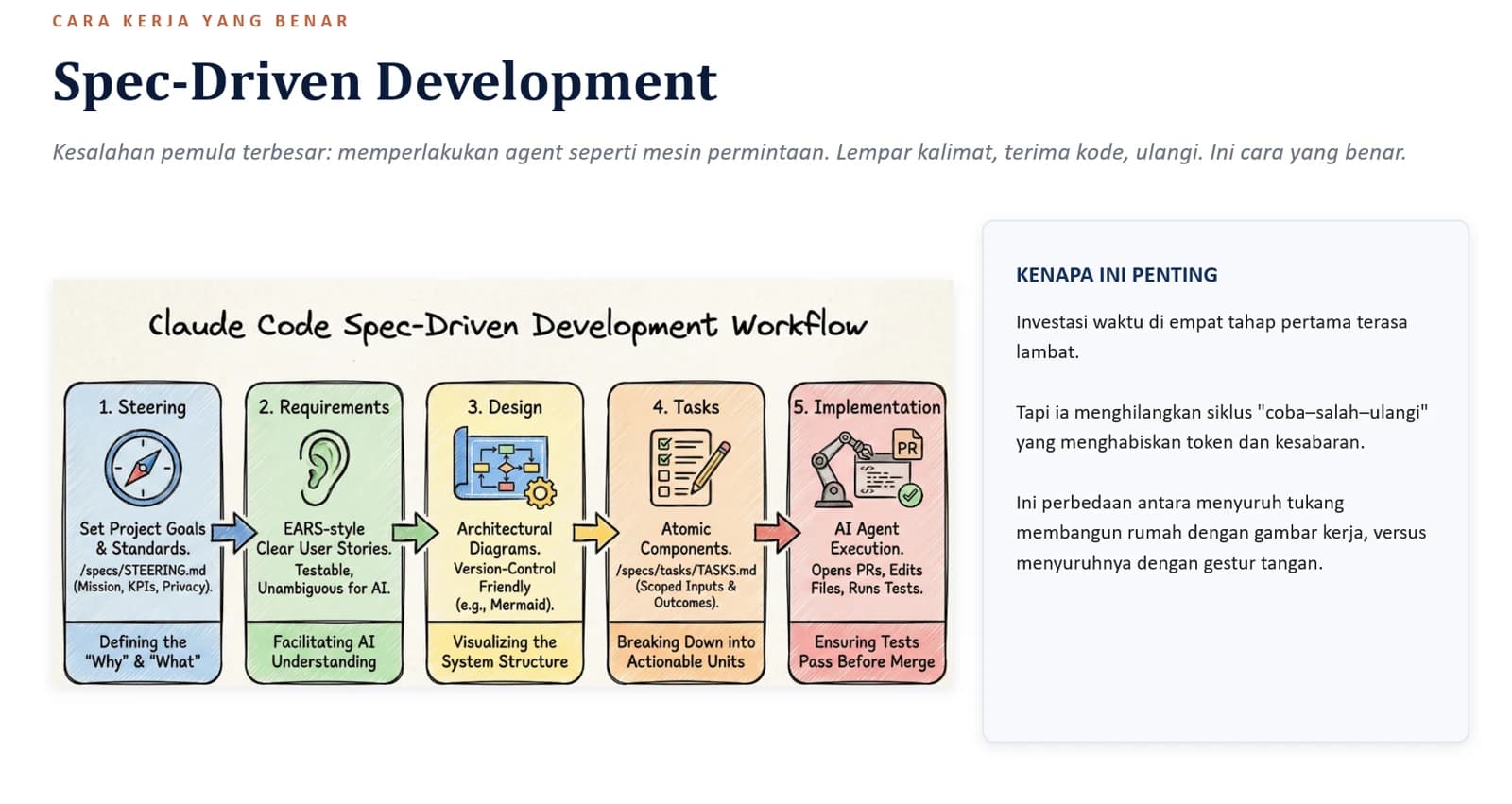Screen dimensions: 1512x804
Task: Click the "Testable, Unambiguous for AI." text
Action: (x=324, y=579)
